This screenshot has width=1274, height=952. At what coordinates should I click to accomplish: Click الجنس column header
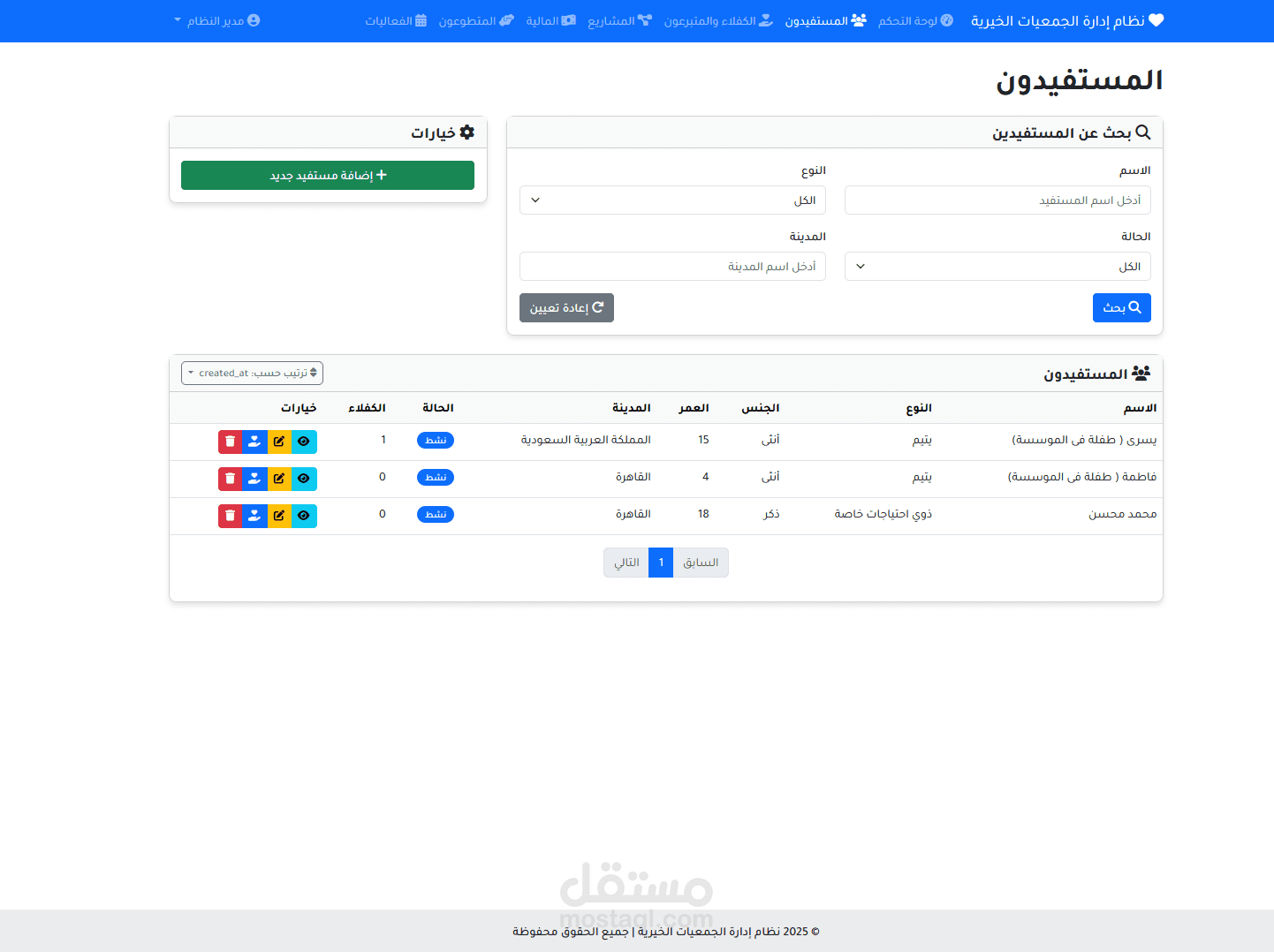pyautogui.click(x=761, y=408)
